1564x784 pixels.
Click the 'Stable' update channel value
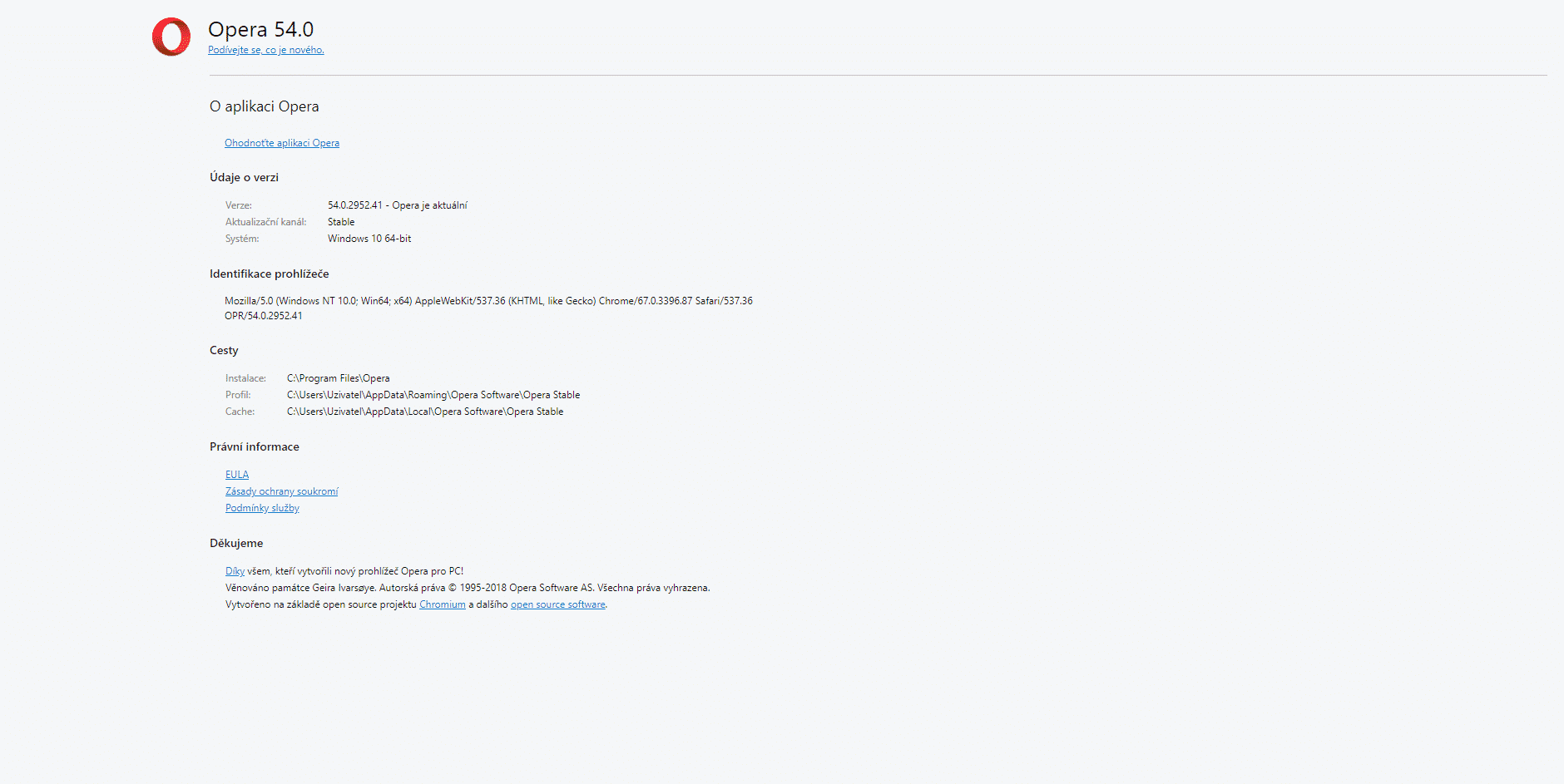pos(341,222)
